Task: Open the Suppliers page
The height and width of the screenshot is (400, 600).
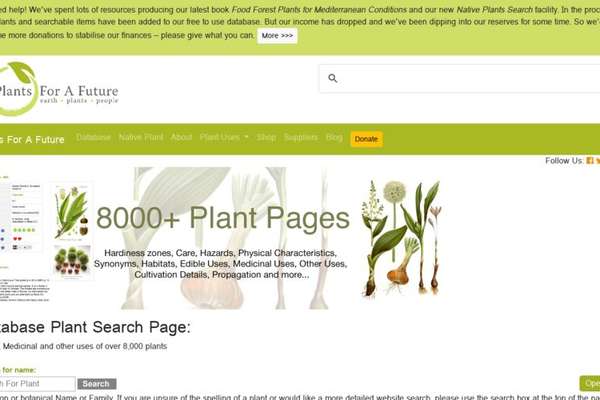Action: [301, 137]
